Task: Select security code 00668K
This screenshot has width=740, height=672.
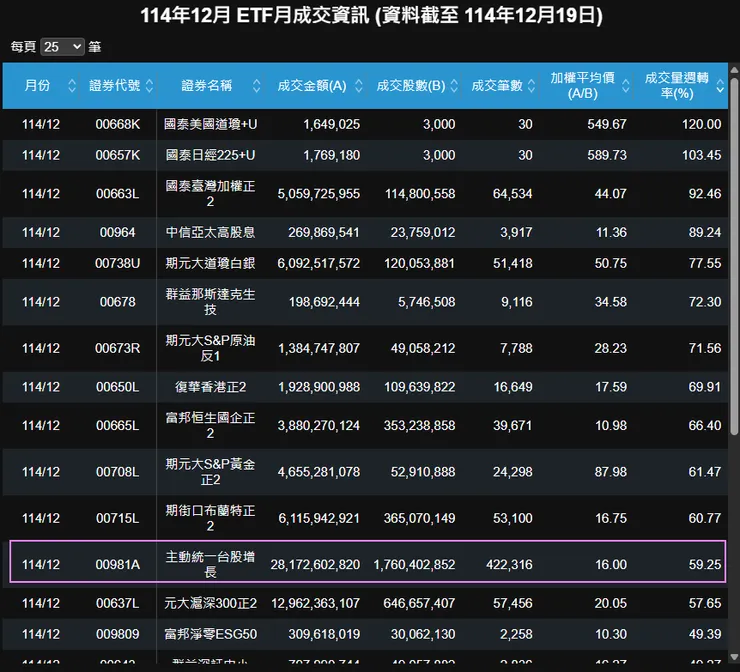Action: tap(118, 124)
